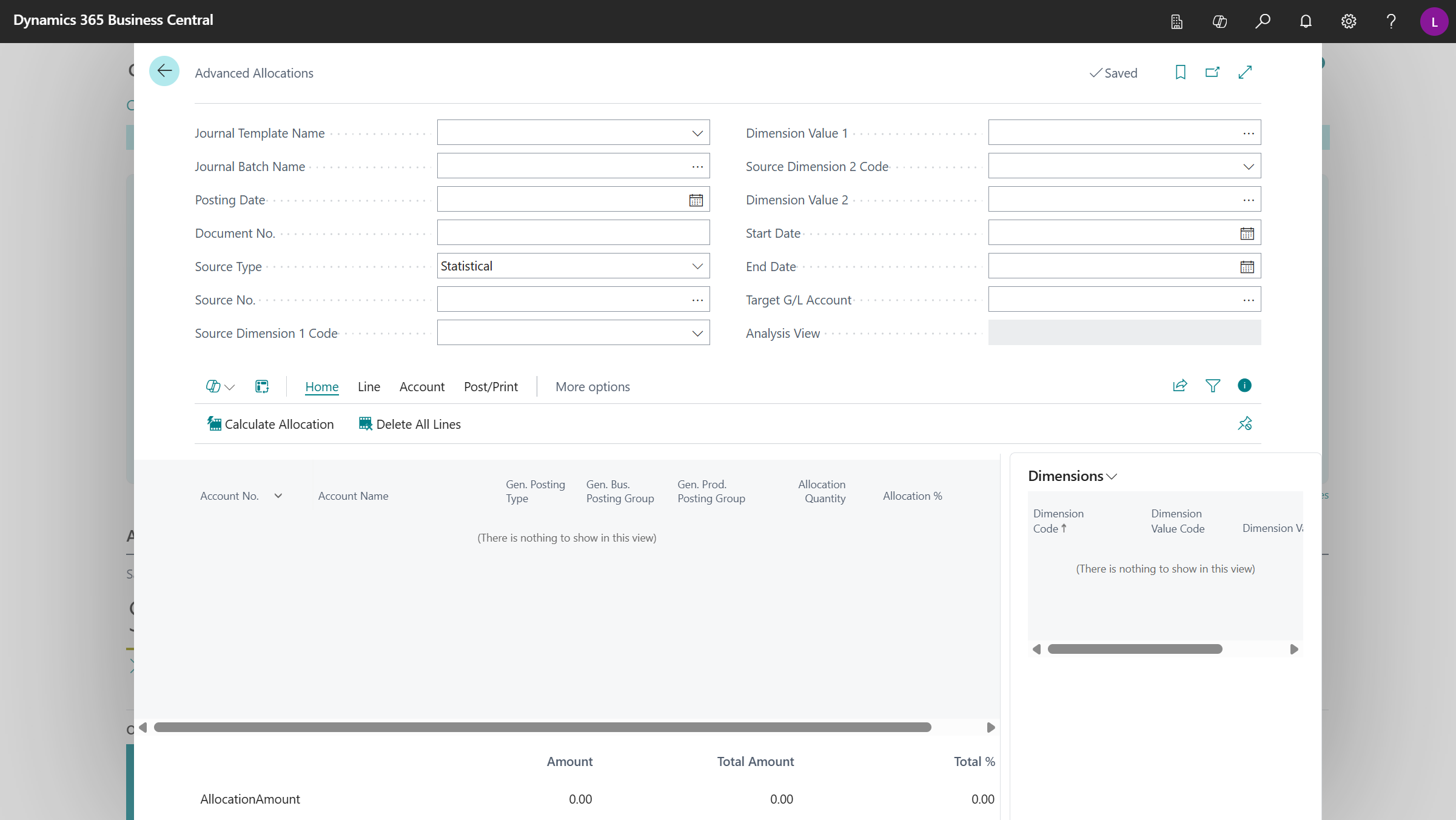Run Calculate Allocation
Viewport: 1456px width, 820px height.
click(x=270, y=423)
